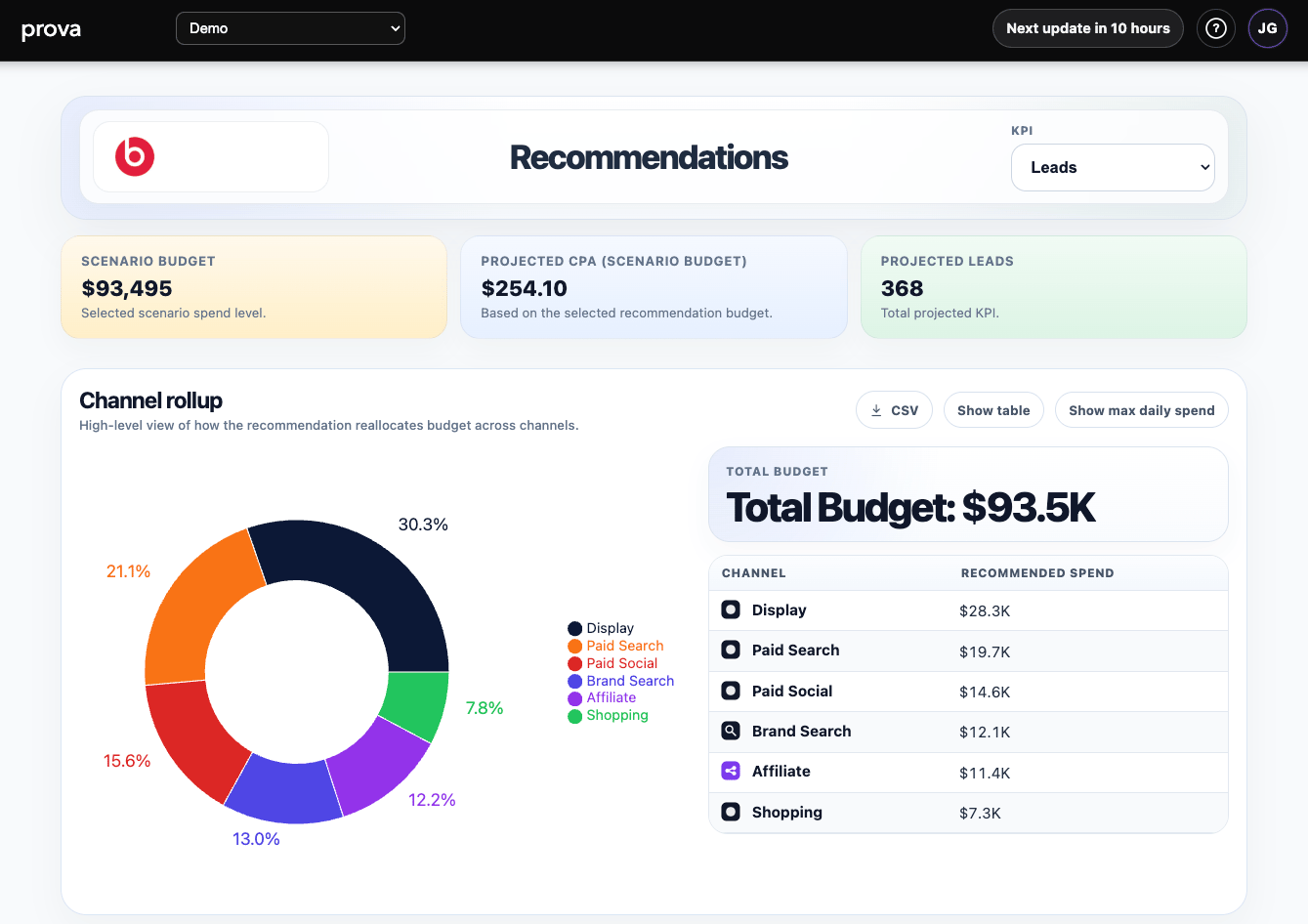Image resolution: width=1308 pixels, height=924 pixels.
Task: Click the Shopping channel icon
Action: click(x=731, y=812)
